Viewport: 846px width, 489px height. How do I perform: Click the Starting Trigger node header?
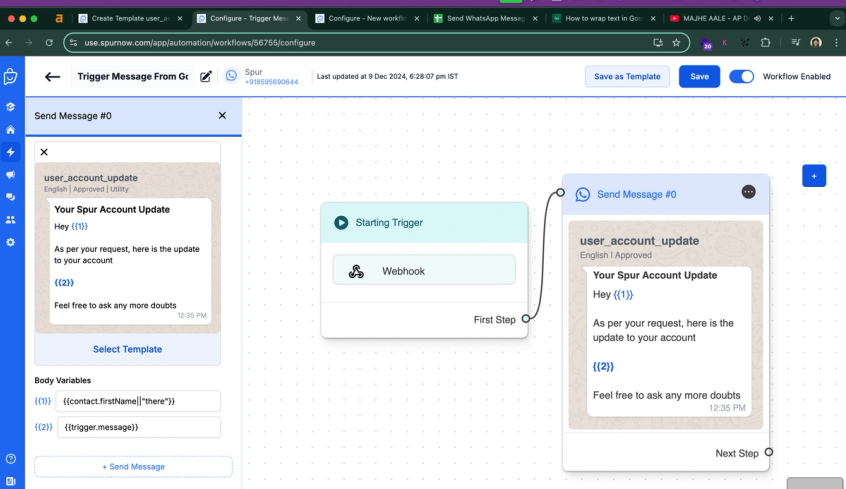pos(424,222)
